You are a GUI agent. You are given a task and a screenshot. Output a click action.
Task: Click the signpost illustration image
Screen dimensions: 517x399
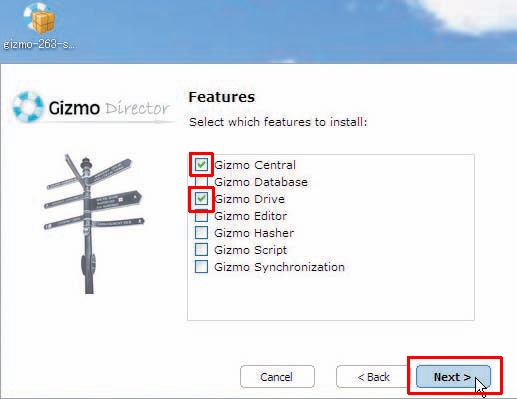(x=94, y=223)
